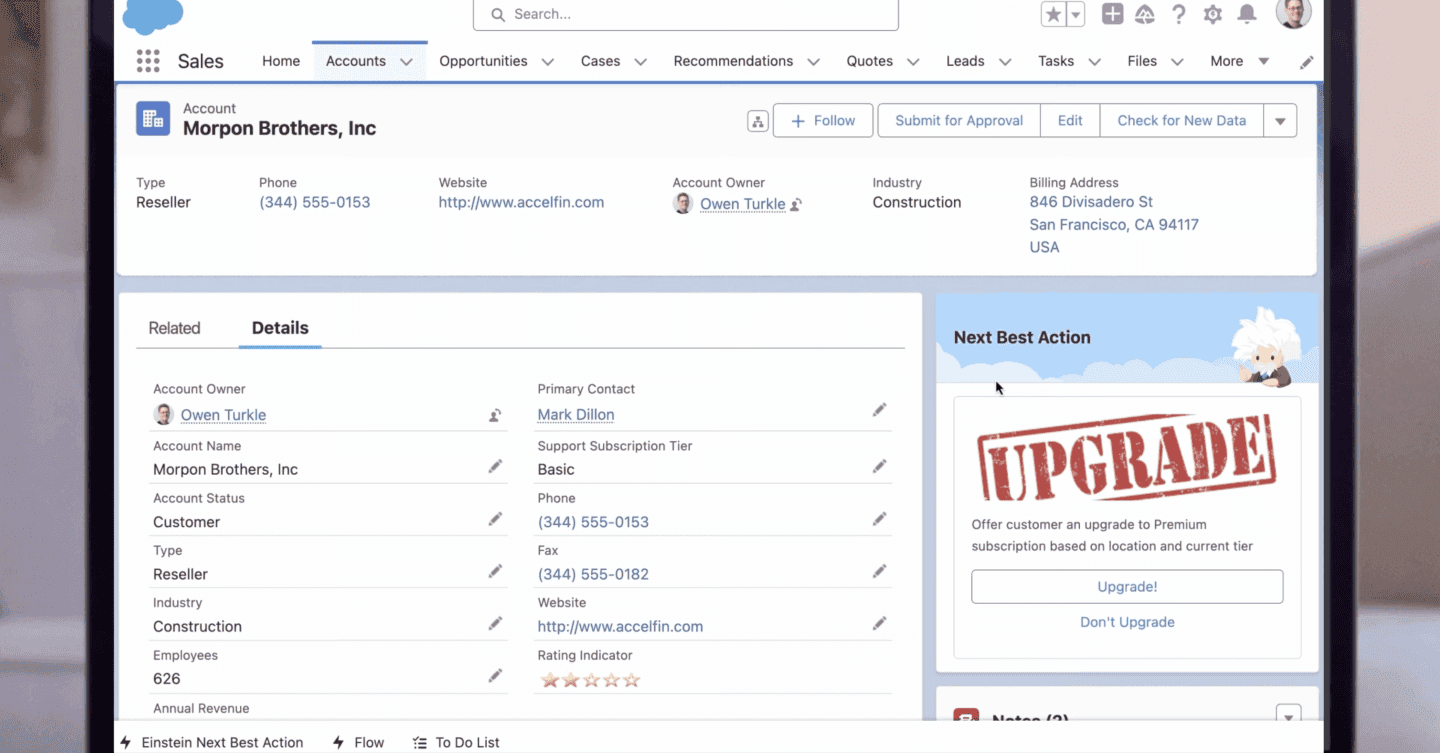Open Owen Turkle link in header
This screenshot has height=753, width=1440.
coord(742,204)
